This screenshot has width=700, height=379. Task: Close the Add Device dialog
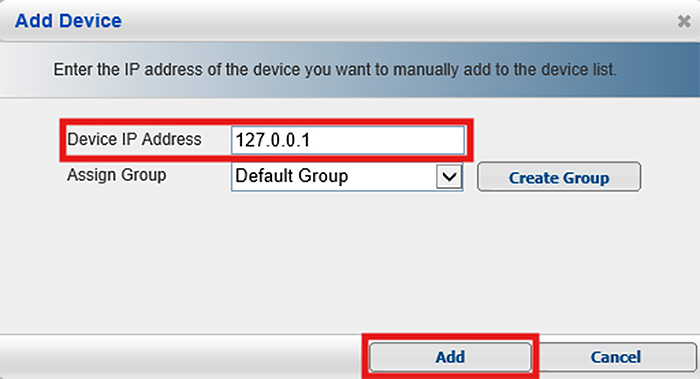click(x=683, y=21)
